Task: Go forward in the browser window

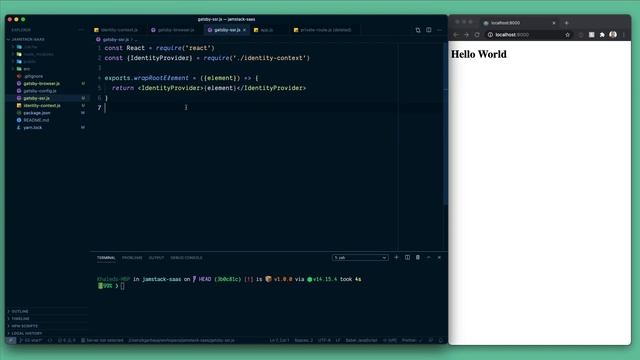Action: pyautogui.click(x=466, y=35)
